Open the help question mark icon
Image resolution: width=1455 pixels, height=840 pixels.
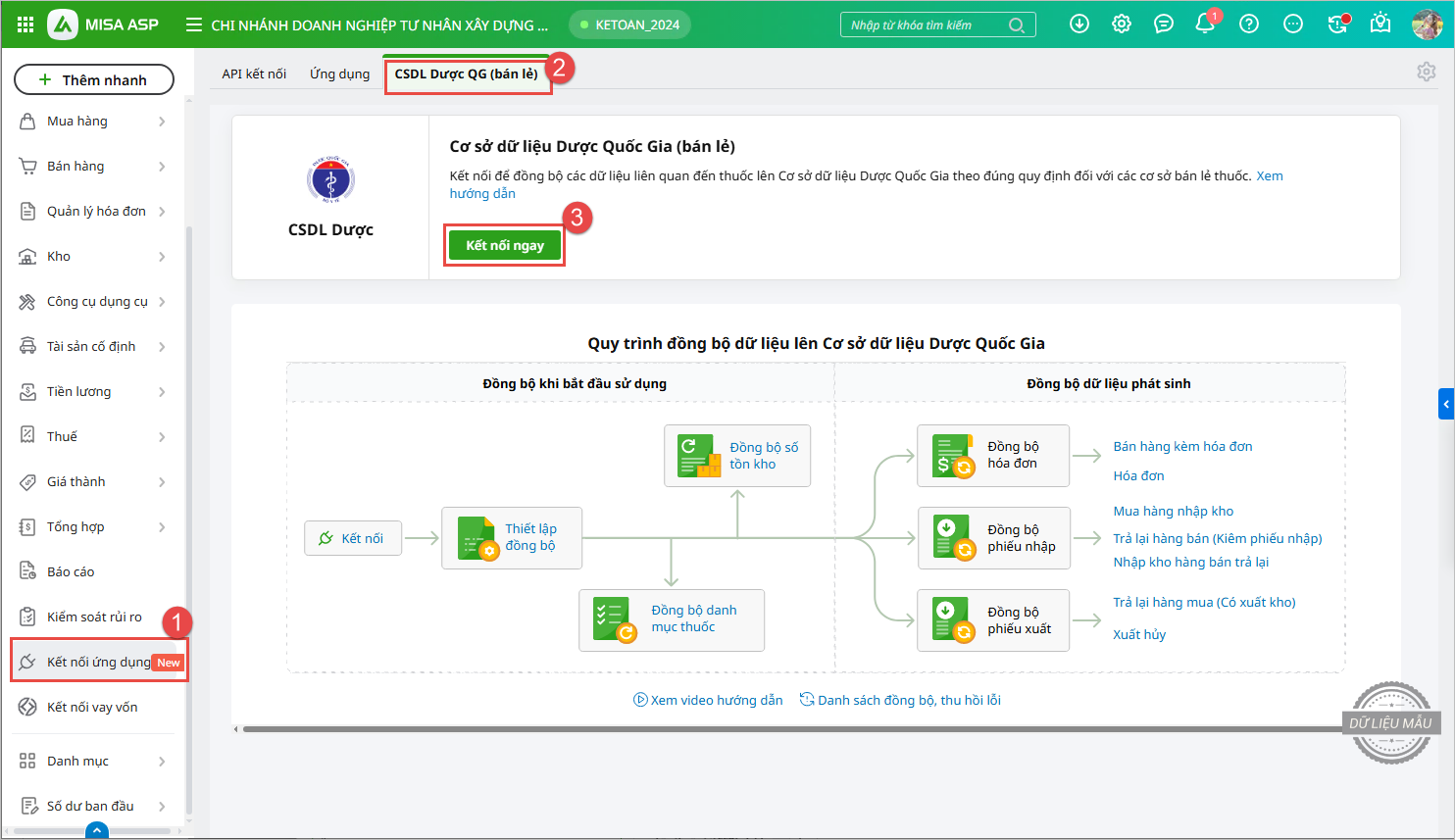click(1249, 24)
